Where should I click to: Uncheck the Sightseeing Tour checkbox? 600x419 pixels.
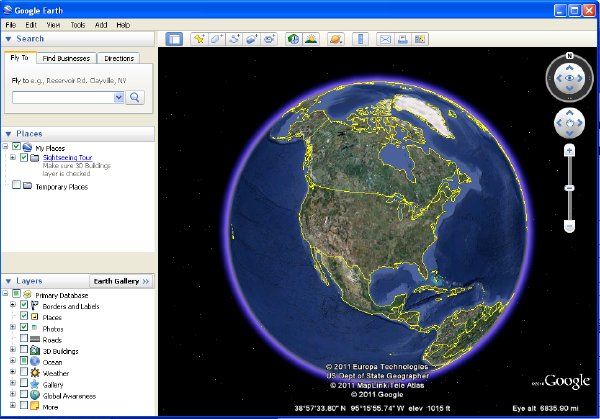24,157
